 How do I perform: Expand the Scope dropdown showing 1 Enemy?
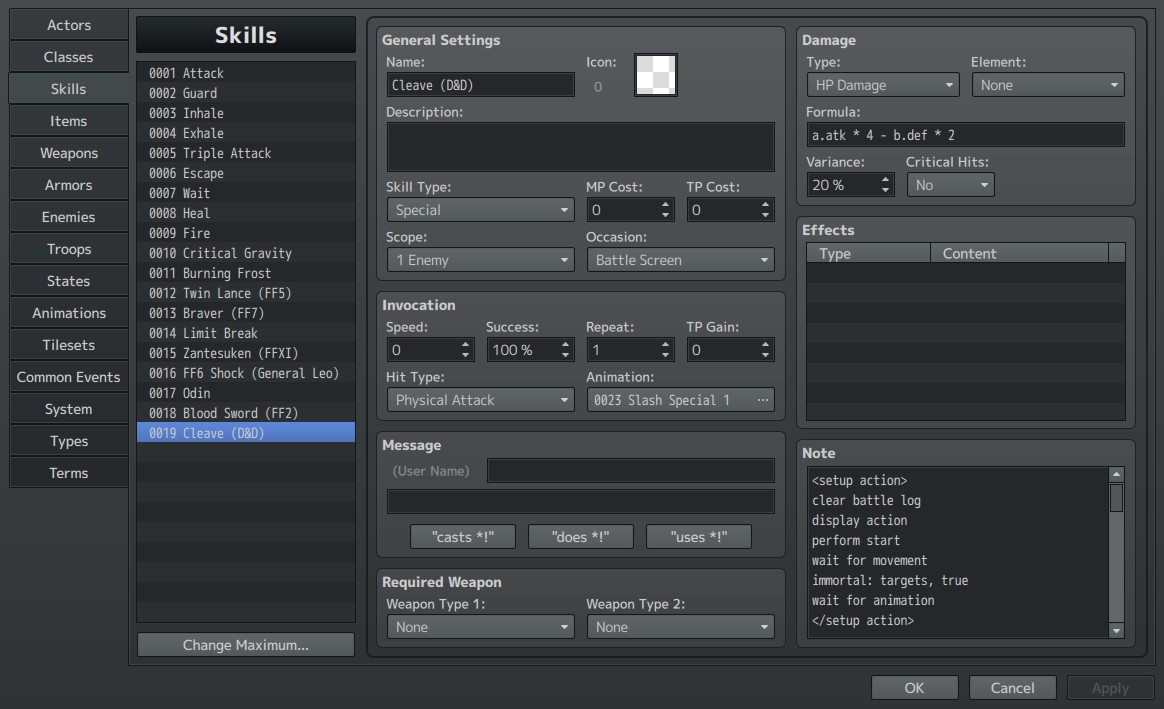coord(480,261)
